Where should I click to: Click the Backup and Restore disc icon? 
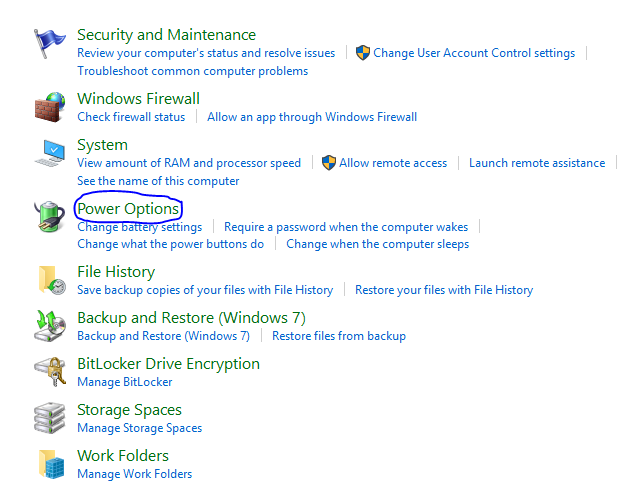[50, 326]
